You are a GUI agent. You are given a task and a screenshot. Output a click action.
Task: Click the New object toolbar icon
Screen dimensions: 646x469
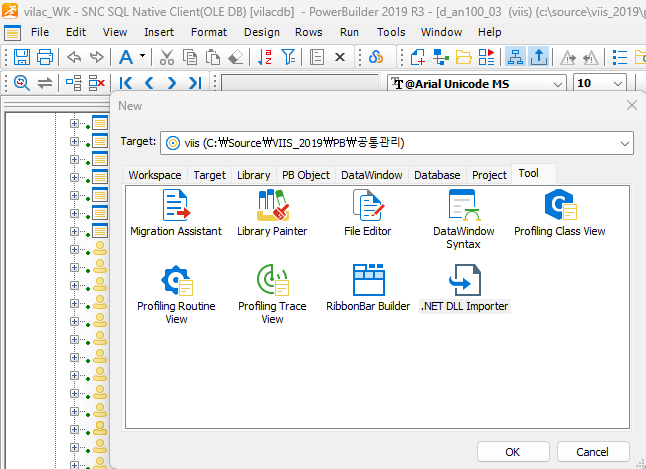pos(418,57)
